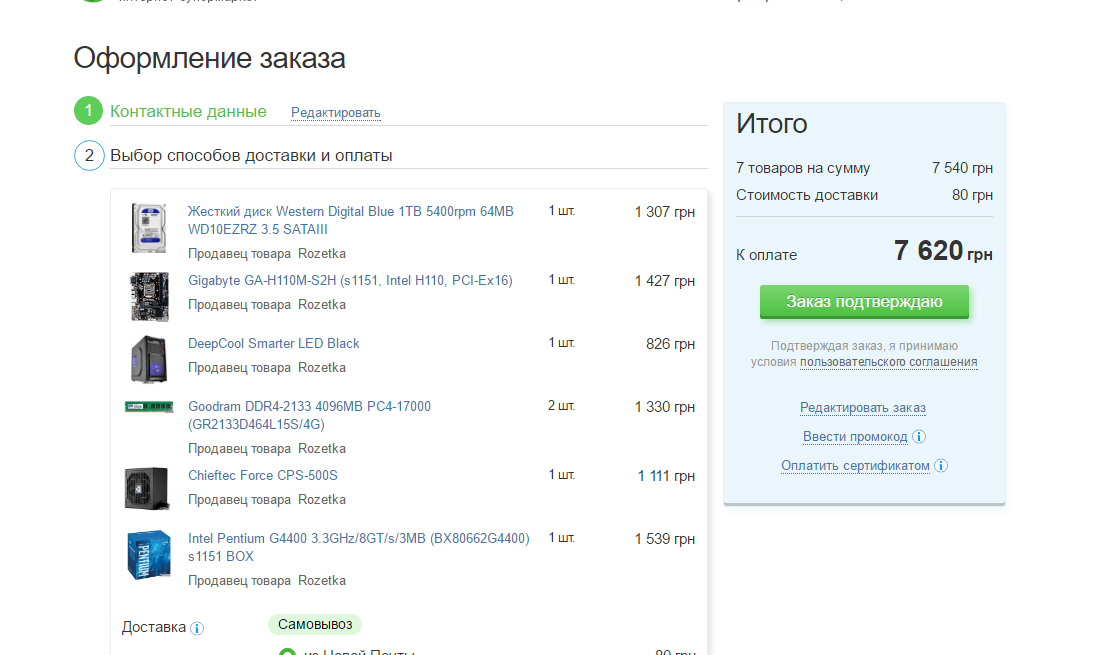Screen dimensions: 1111x655
Task: Click Редактировать заказ link
Action: click(x=863, y=408)
